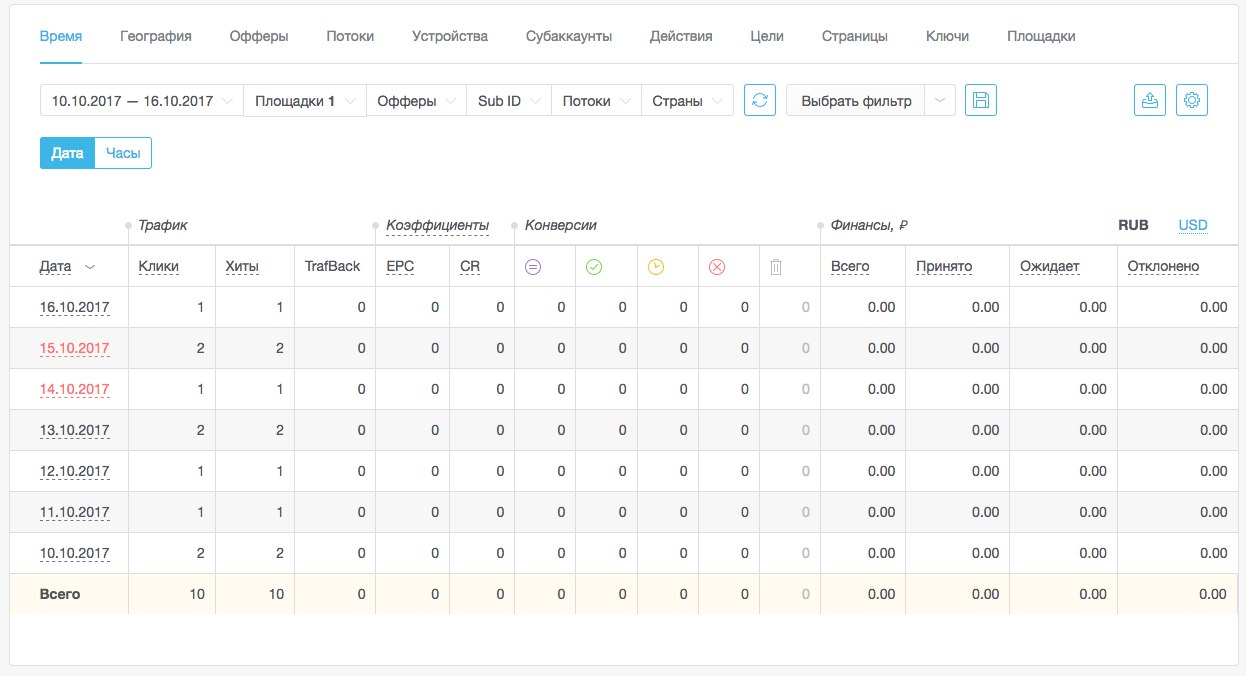This screenshot has width=1246, height=676.
Task: Click the Отклонено column header
Action: (1163, 267)
